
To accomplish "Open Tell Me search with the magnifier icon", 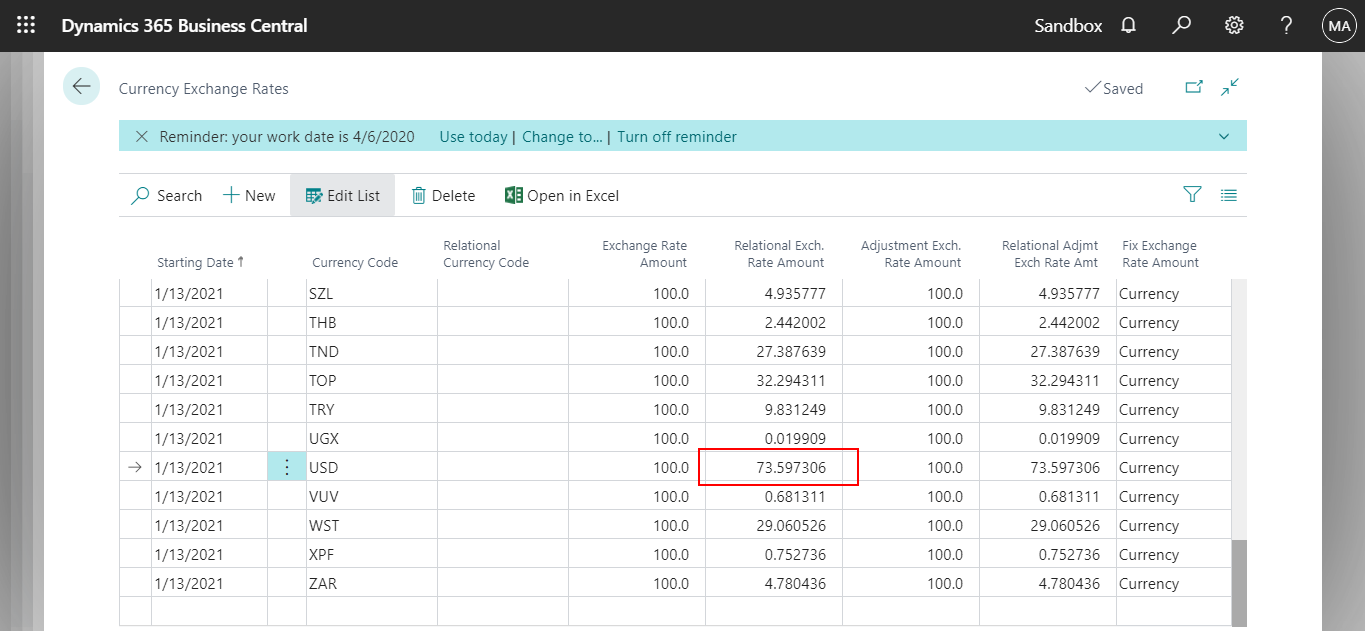I will tap(1181, 25).
